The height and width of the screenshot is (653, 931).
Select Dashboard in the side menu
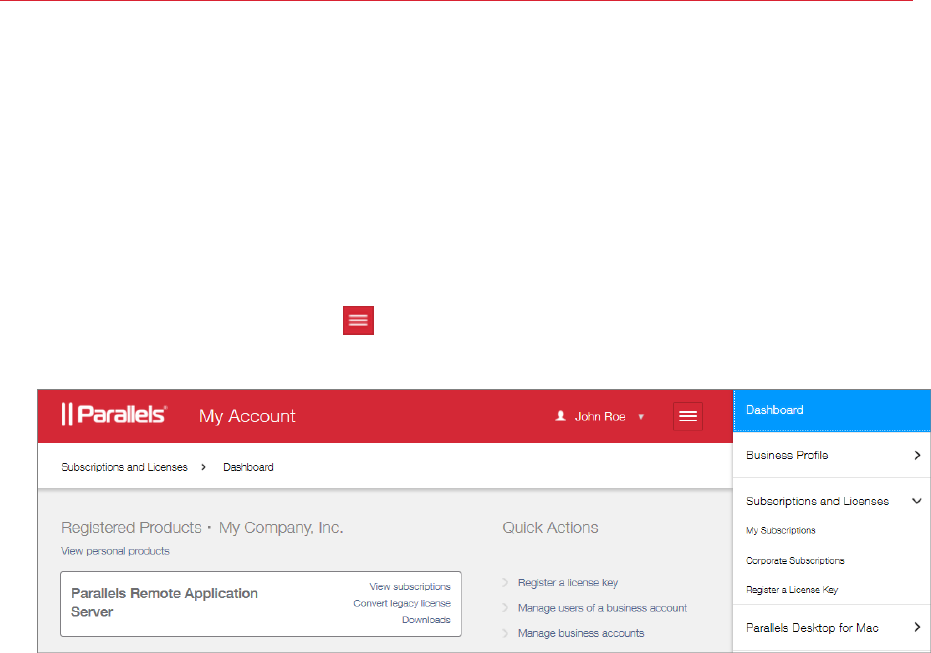(832, 410)
